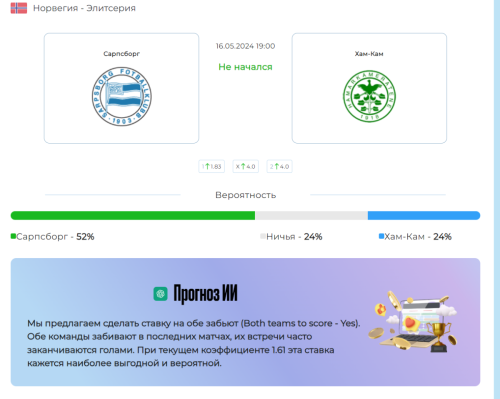
Task: Click the blue Ham-Kam probability segment
Action: pyautogui.click(x=424, y=215)
